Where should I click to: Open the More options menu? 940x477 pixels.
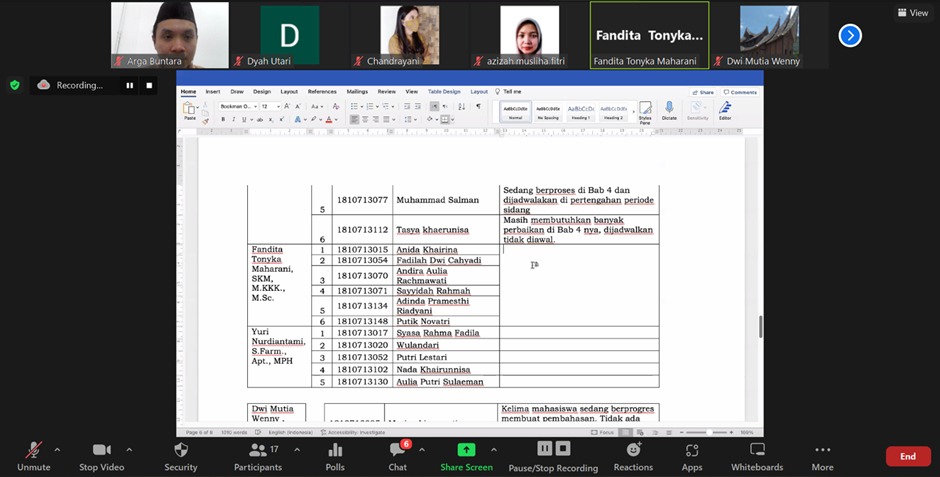822,455
